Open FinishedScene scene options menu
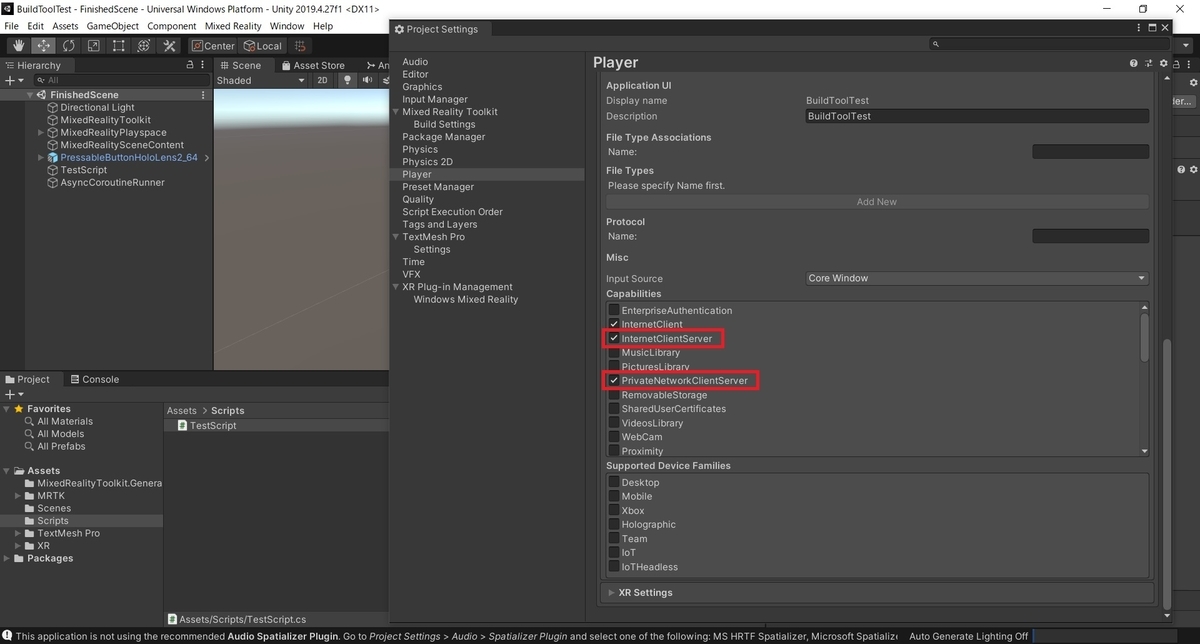Viewport: 1200px width, 644px height. (204, 95)
